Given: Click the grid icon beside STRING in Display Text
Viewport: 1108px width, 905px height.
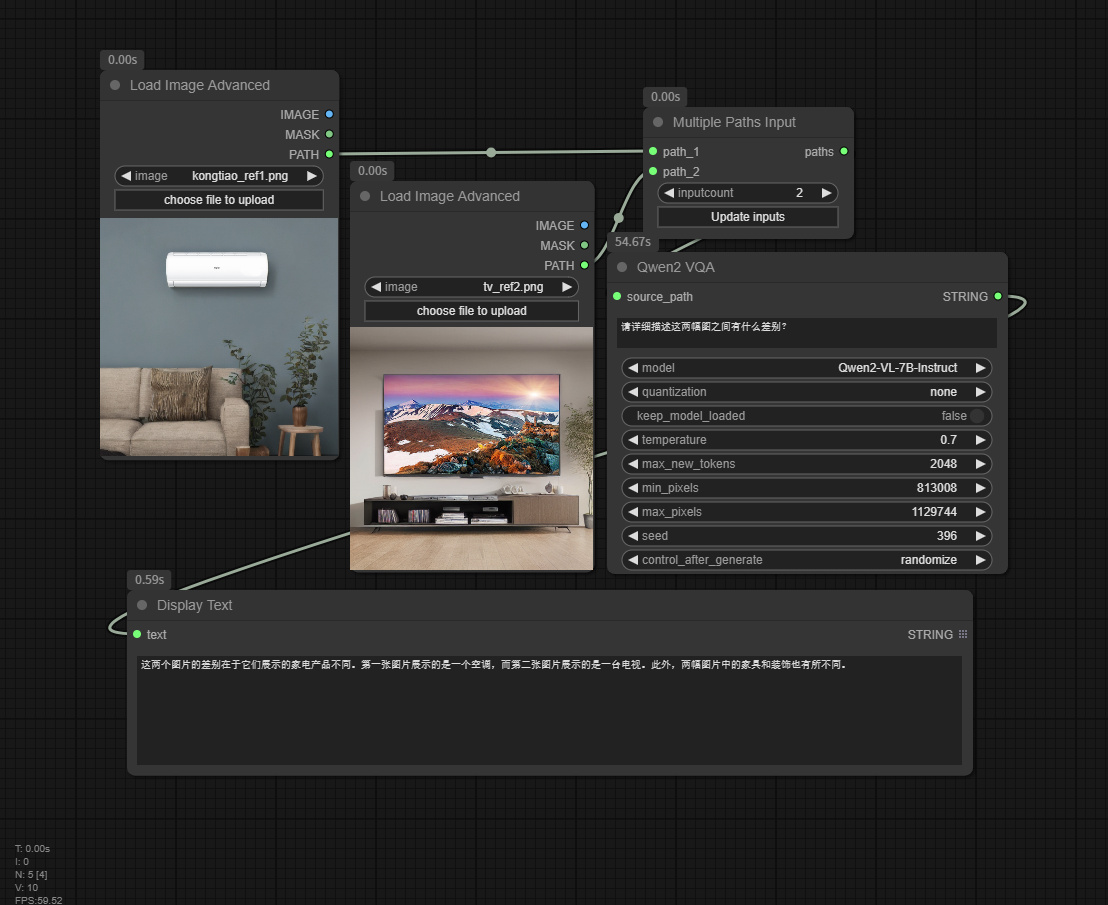Looking at the screenshot, I should tap(962, 634).
